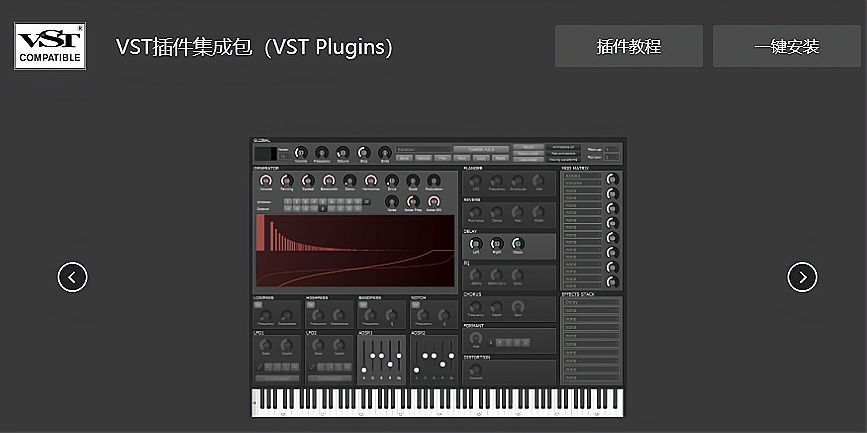Click the Delay Left knob
The width and height of the screenshot is (867, 433).
point(475,244)
